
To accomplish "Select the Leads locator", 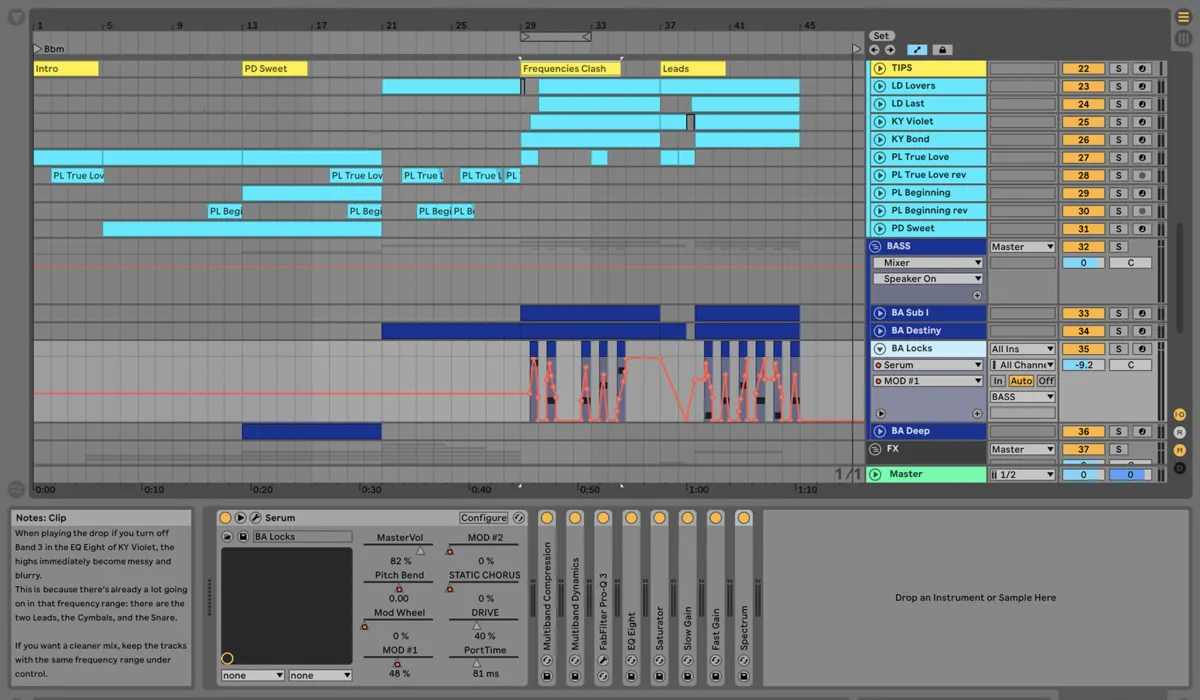I will click(x=692, y=69).
